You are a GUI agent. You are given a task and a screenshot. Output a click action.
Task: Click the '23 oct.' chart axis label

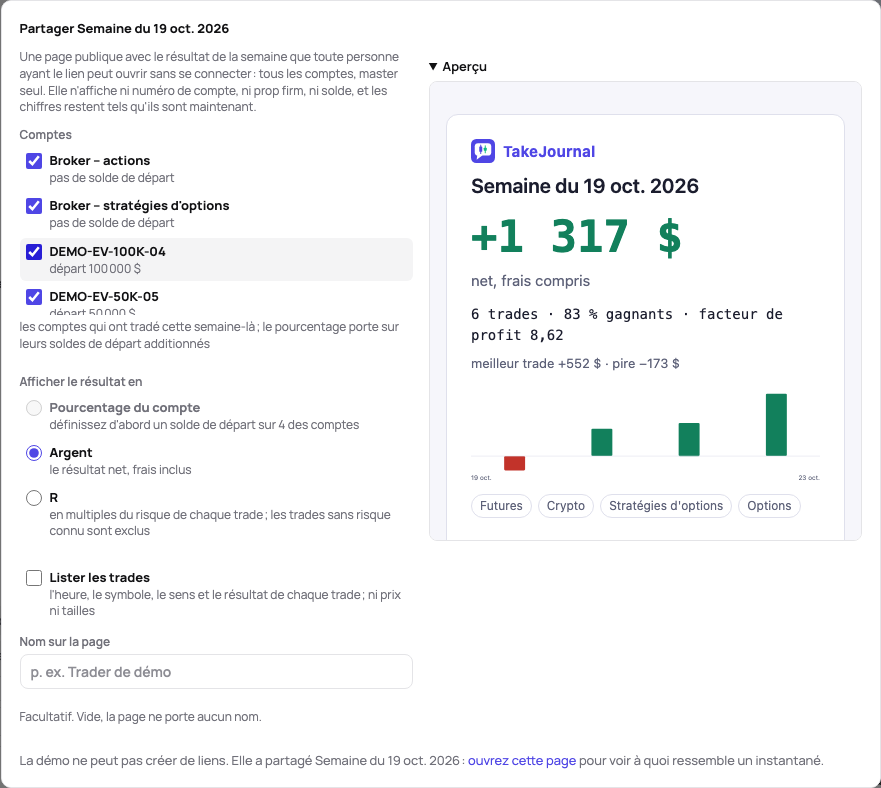[809, 478]
